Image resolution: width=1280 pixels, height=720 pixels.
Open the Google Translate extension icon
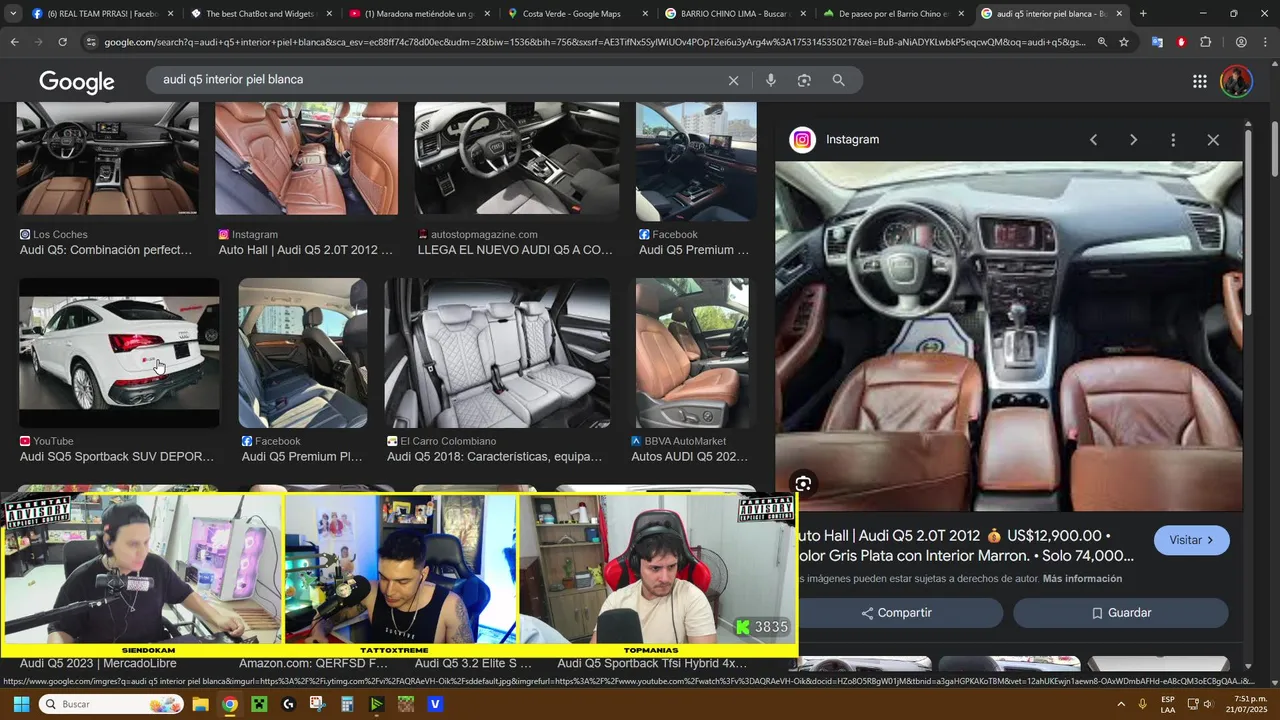click(x=1157, y=42)
